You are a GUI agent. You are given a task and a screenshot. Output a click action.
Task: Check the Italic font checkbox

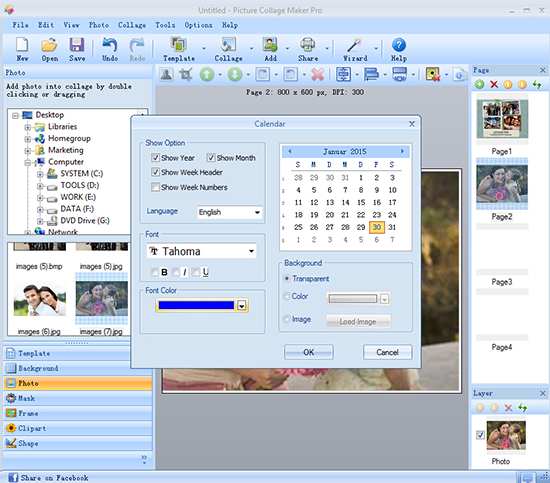click(176, 272)
